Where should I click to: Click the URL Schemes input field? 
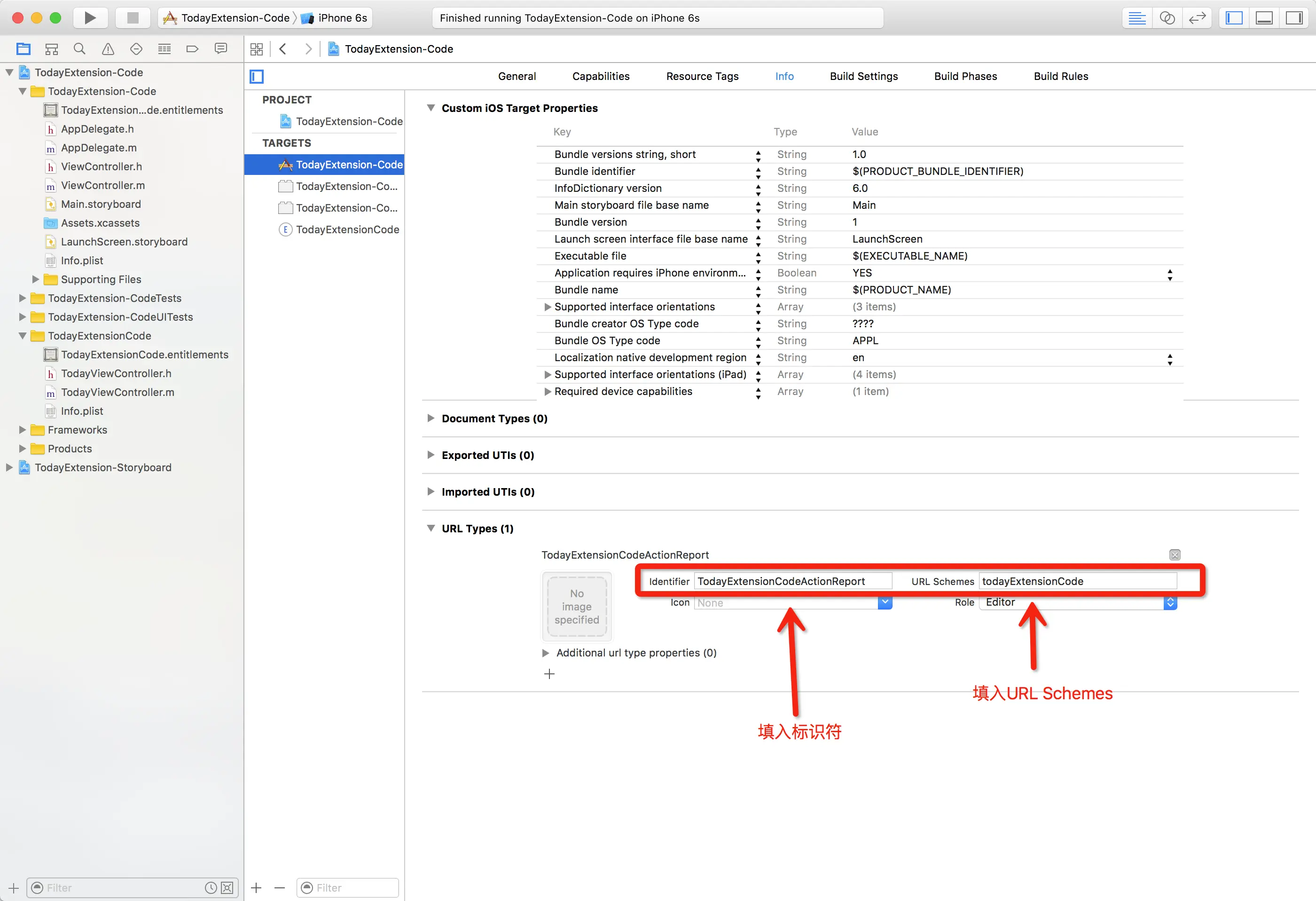tap(1077, 581)
